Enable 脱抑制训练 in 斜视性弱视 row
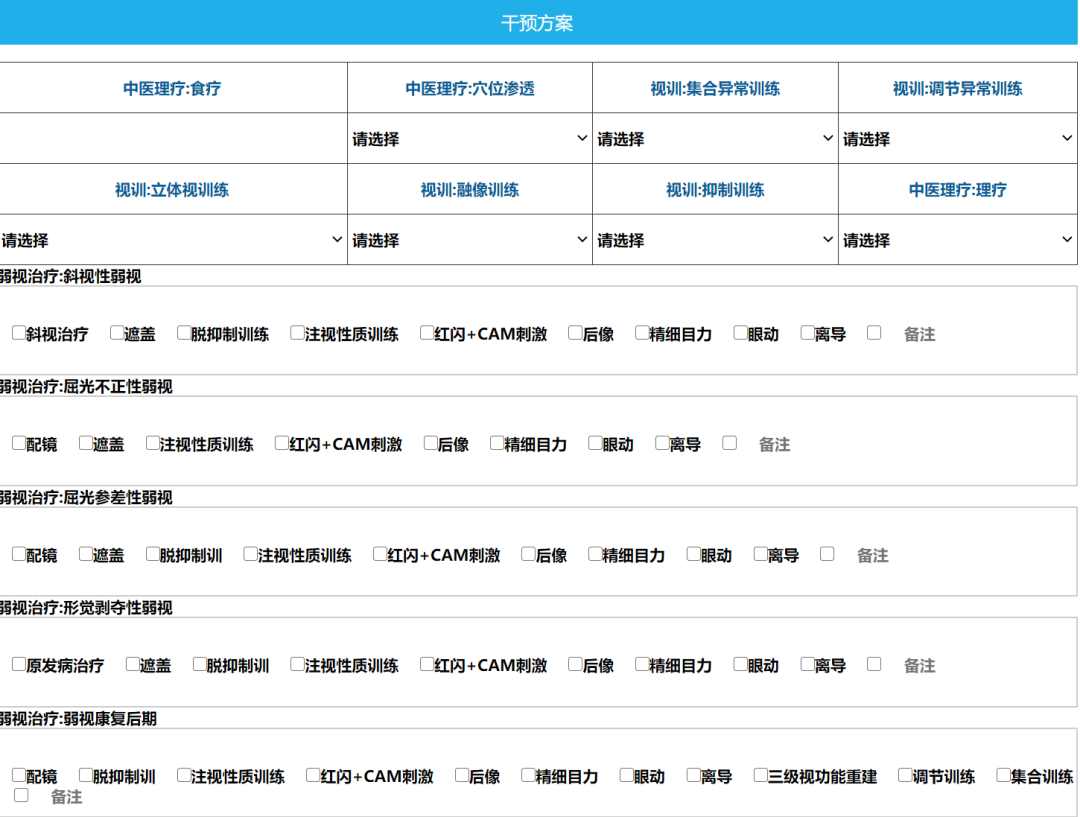Viewport: 1080px width, 817px height. 184,333
